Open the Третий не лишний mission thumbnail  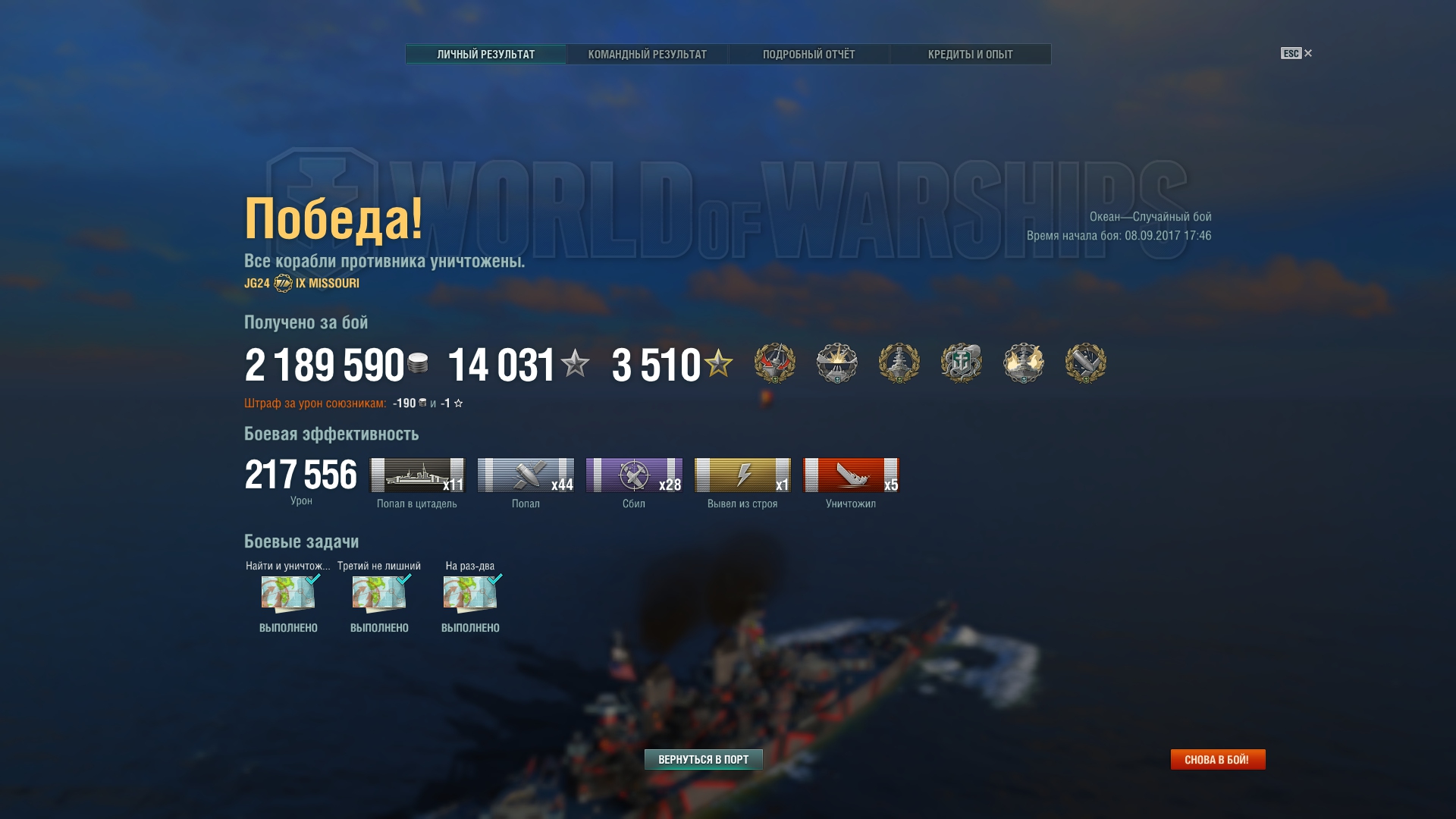[x=379, y=594]
